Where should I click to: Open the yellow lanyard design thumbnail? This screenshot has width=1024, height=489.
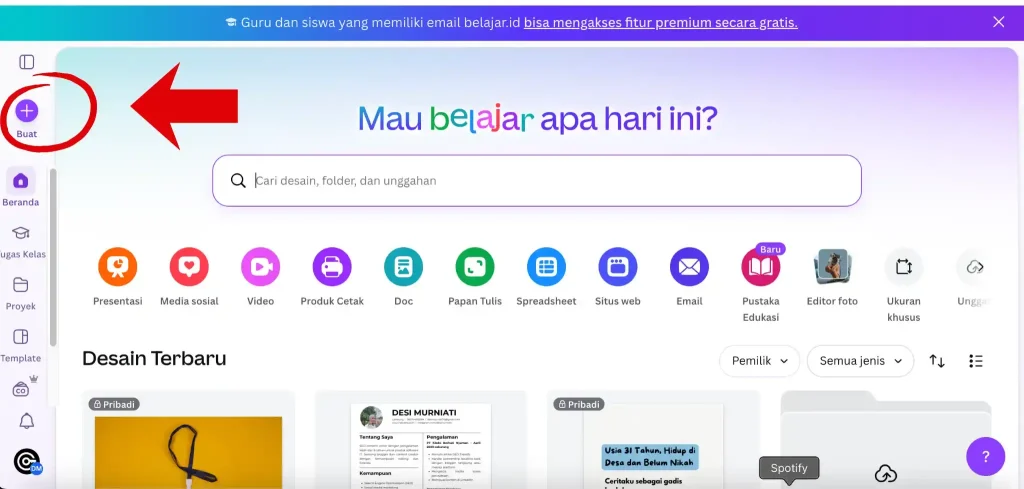pyautogui.click(x=188, y=439)
